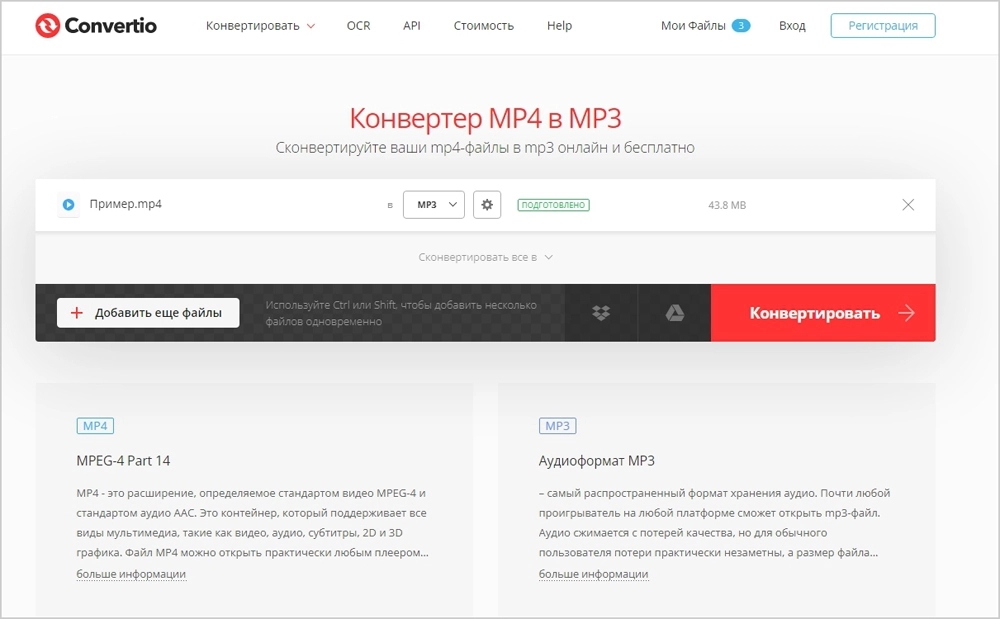Click the heading Конвертер MP4 в MP3
Screen dimensions: 1000x619
[x=485, y=118]
